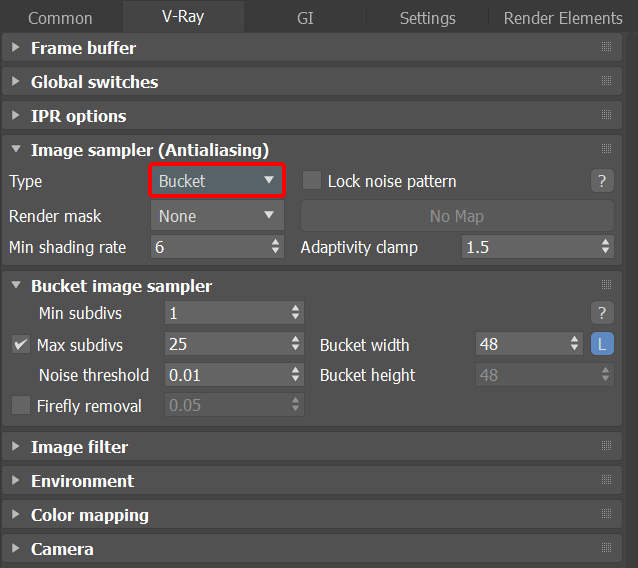The width and height of the screenshot is (638, 568).
Task: Open the Render Elements tab
Action: [563, 18]
